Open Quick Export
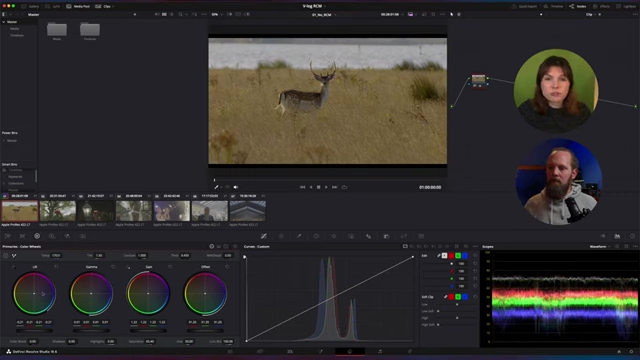 (525, 7)
